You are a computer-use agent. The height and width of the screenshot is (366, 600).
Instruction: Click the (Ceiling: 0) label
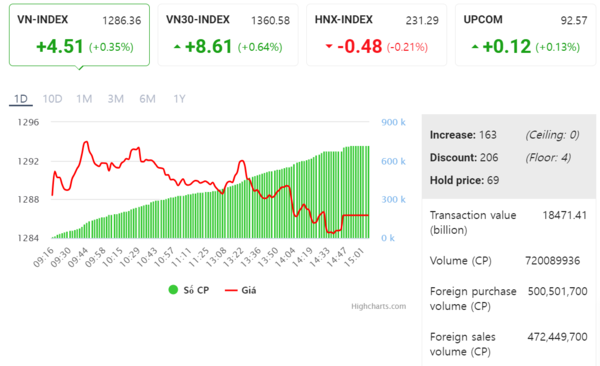tap(552, 135)
